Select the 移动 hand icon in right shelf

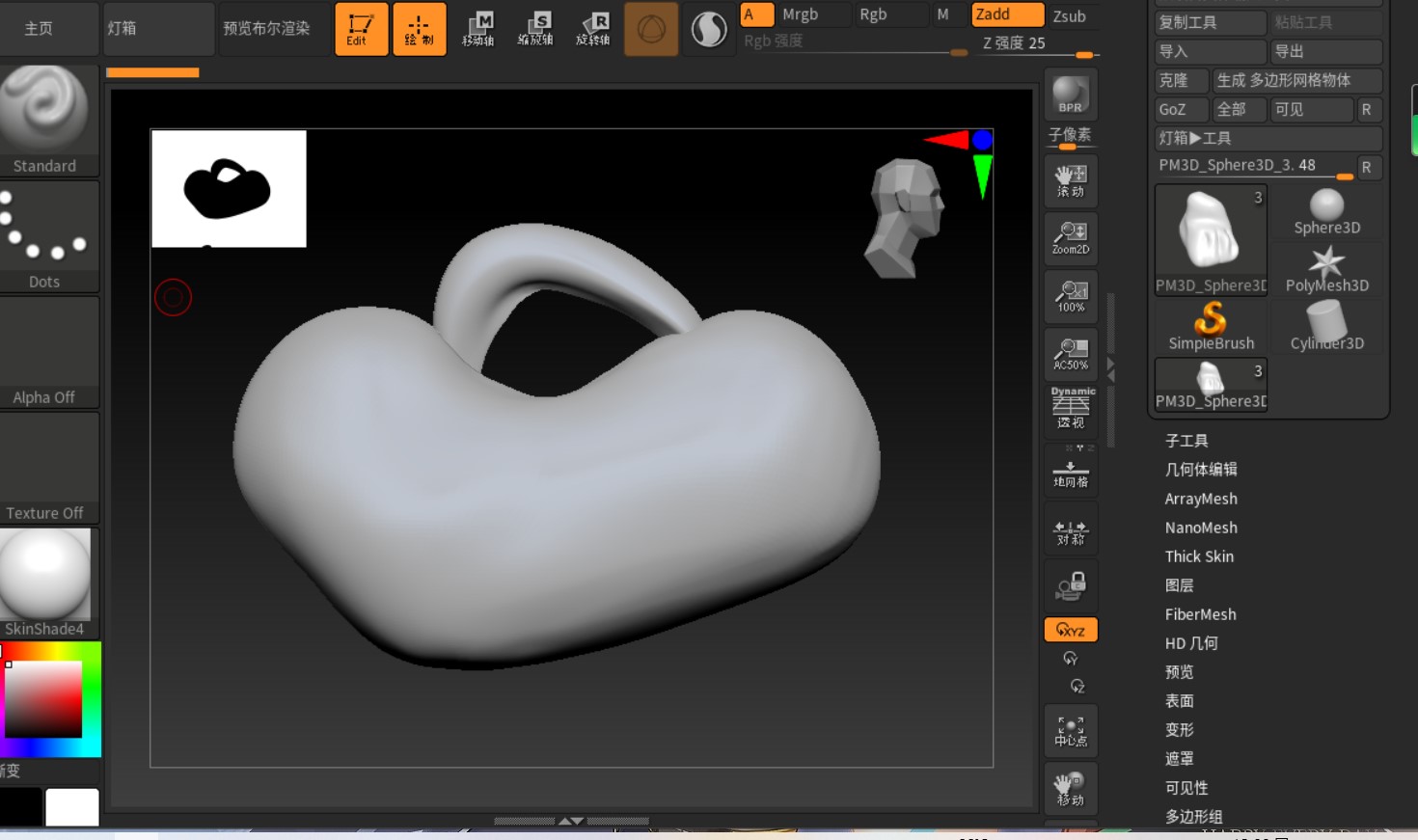coord(1071,789)
